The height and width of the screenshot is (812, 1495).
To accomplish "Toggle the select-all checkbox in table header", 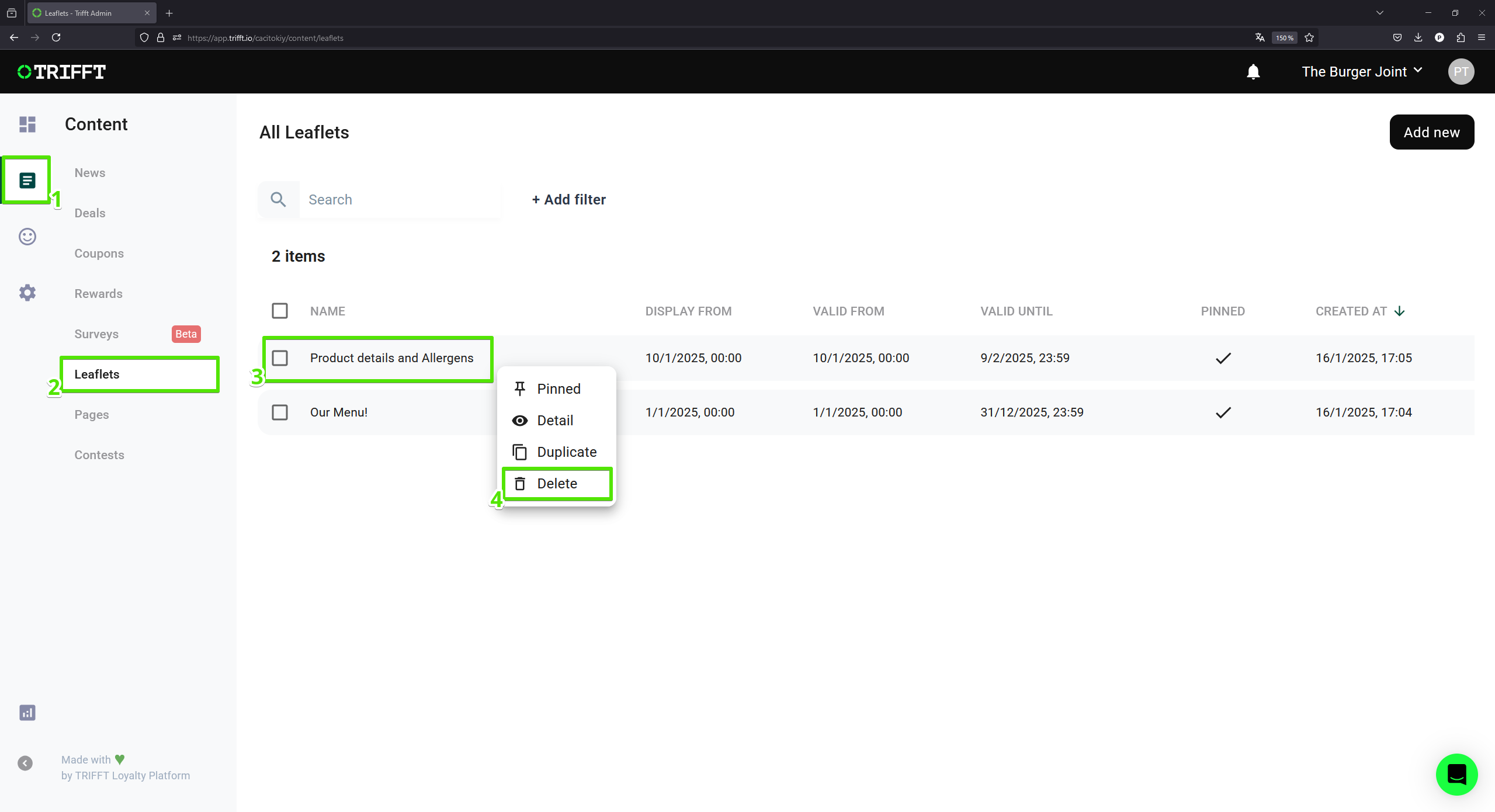I will click(x=280, y=311).
